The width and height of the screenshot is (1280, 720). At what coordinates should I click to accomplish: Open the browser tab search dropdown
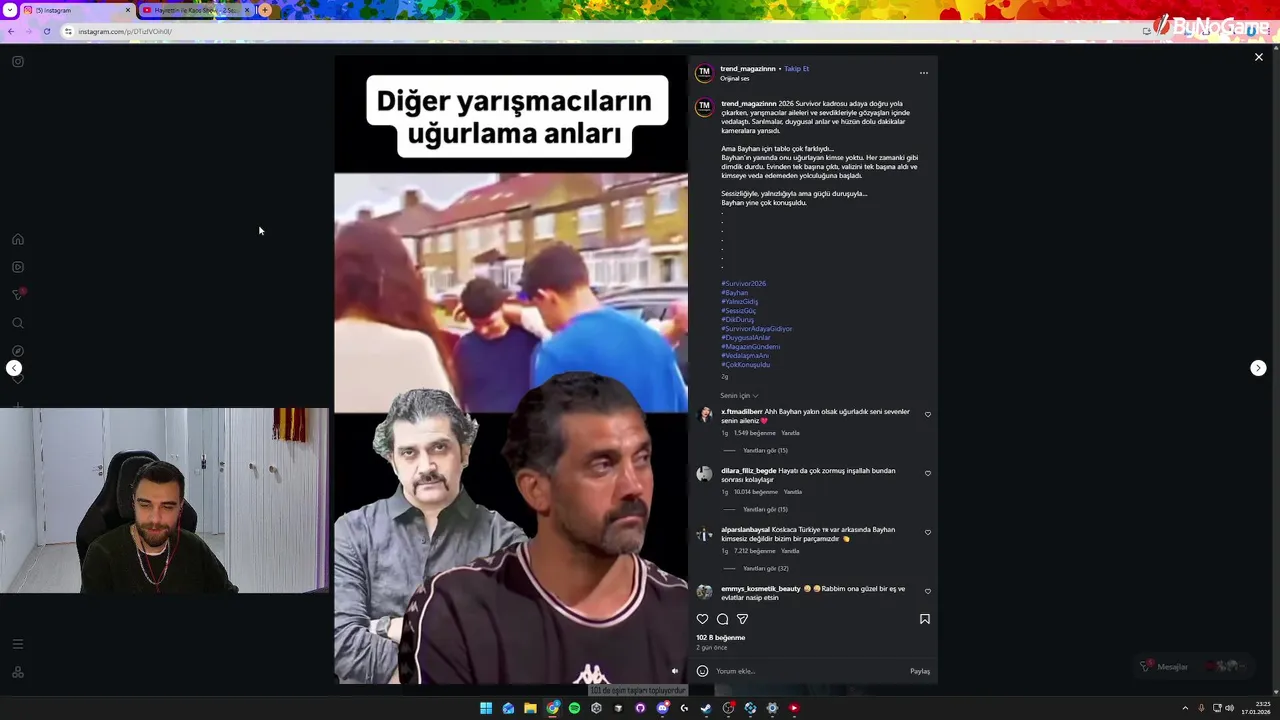tap(9, 10)
